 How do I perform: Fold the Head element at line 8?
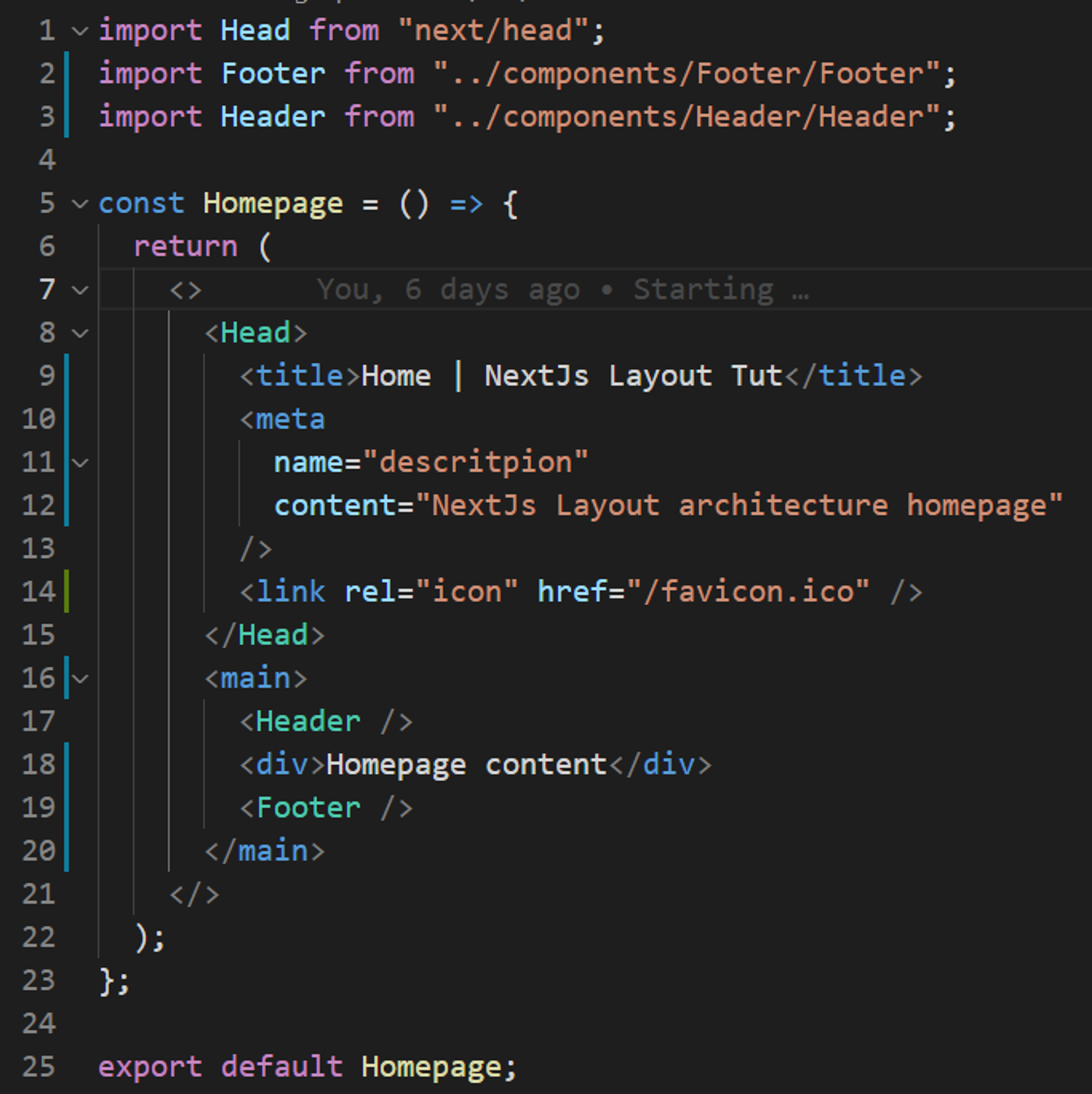click(81, 333)
